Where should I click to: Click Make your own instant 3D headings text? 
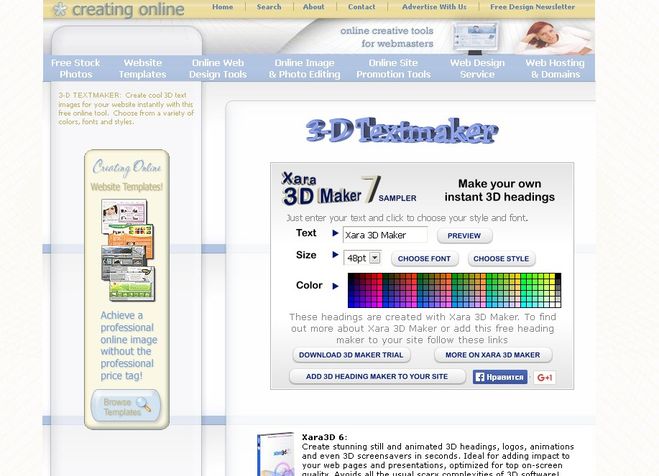tap(499, 190)
